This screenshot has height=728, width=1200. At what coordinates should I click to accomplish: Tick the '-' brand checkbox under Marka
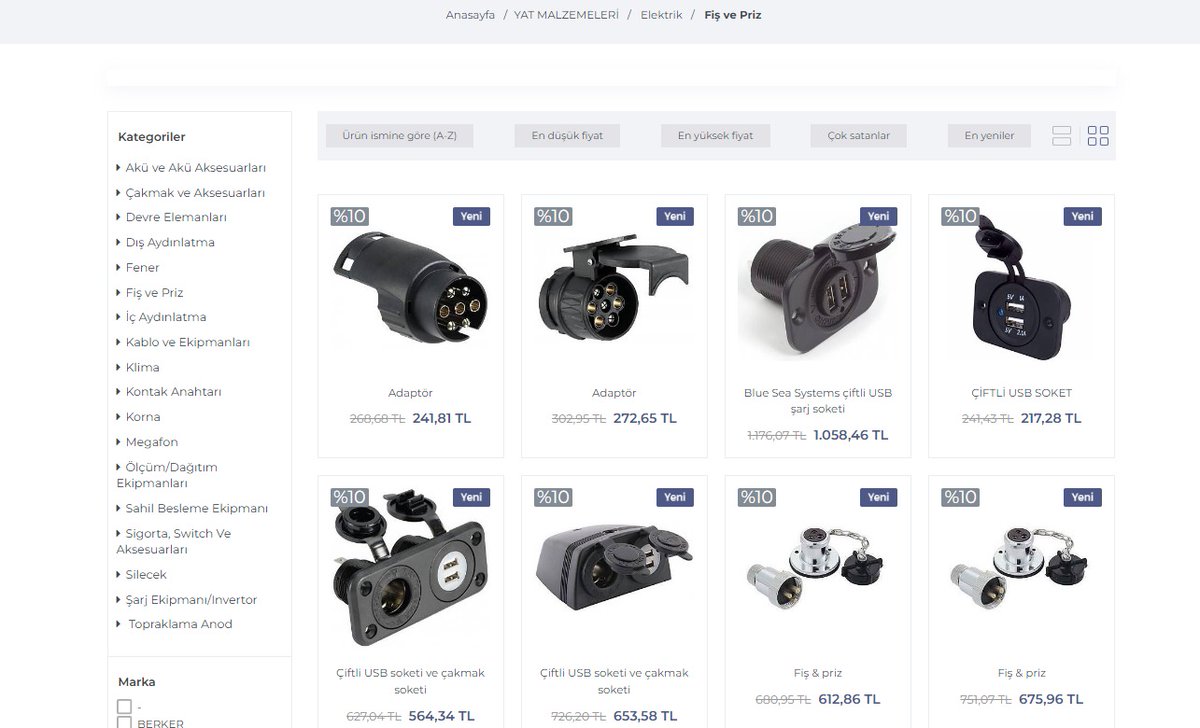point(124,707)
